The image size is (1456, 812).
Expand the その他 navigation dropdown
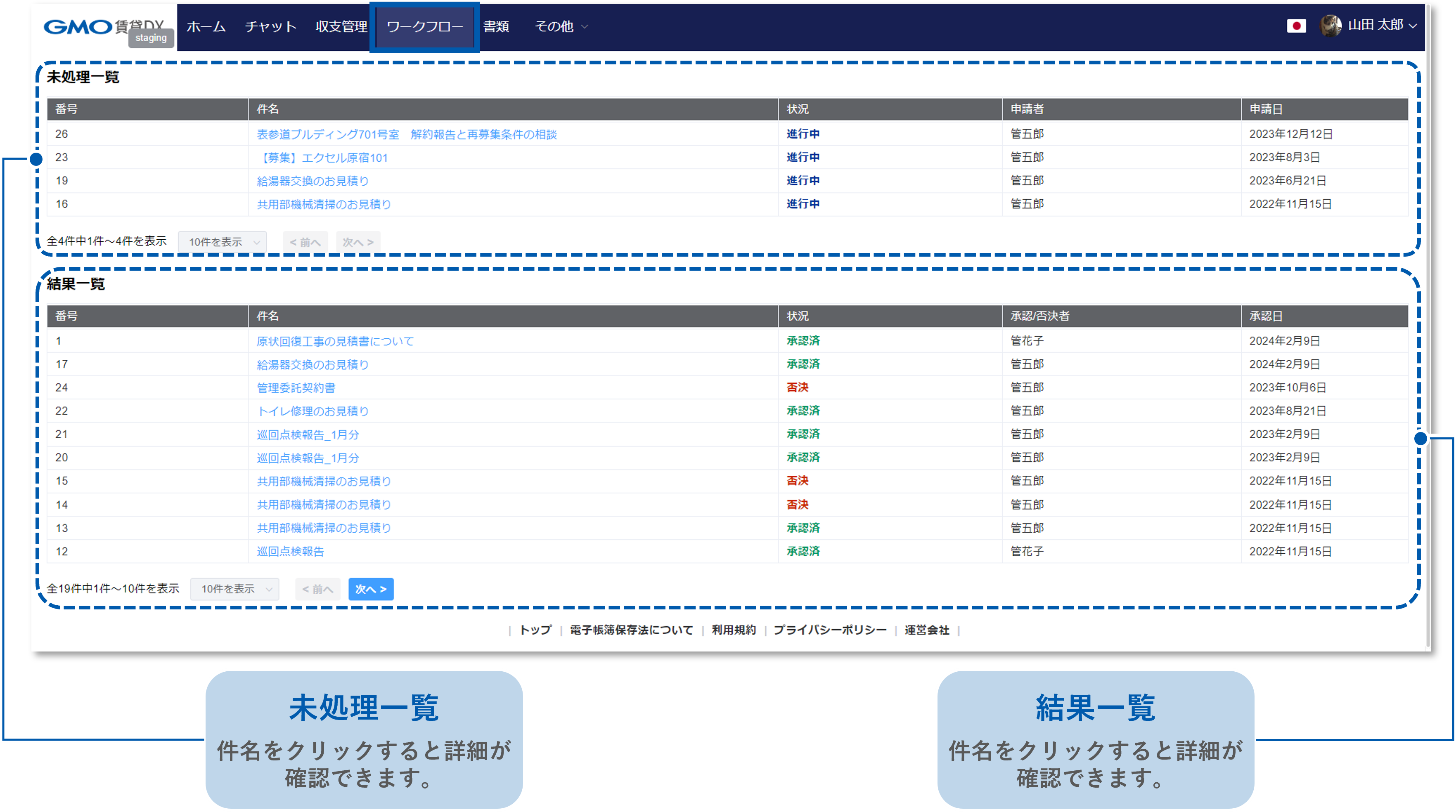tap(561, 26)
